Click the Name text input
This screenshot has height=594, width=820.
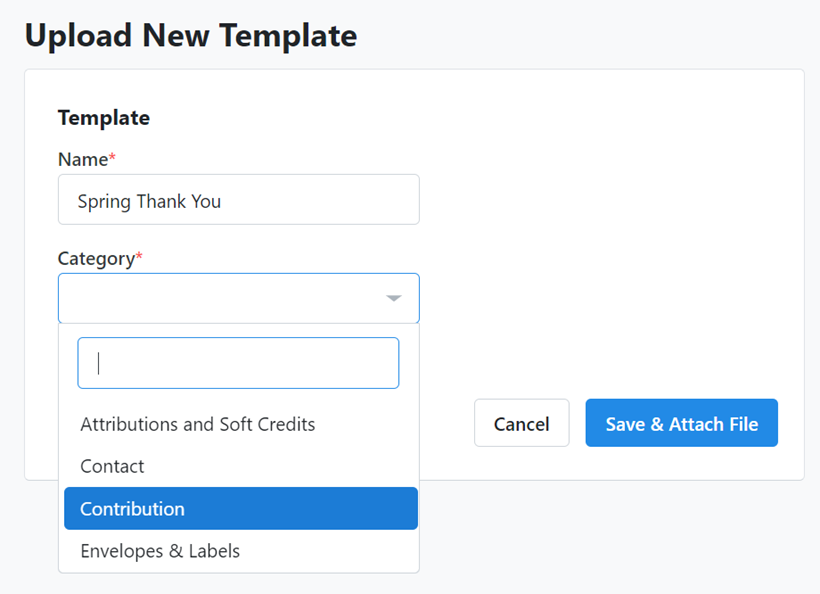[x=238, y=200]
